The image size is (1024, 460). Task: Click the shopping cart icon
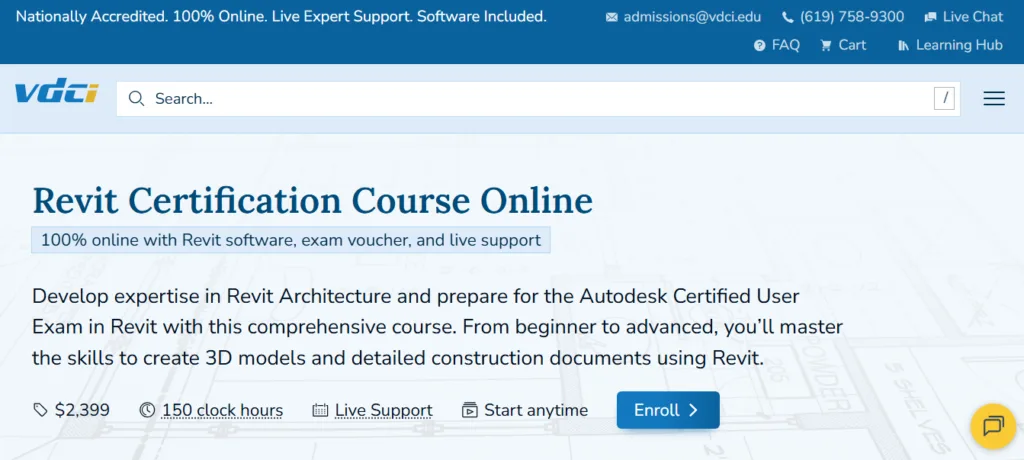point(826,45)
